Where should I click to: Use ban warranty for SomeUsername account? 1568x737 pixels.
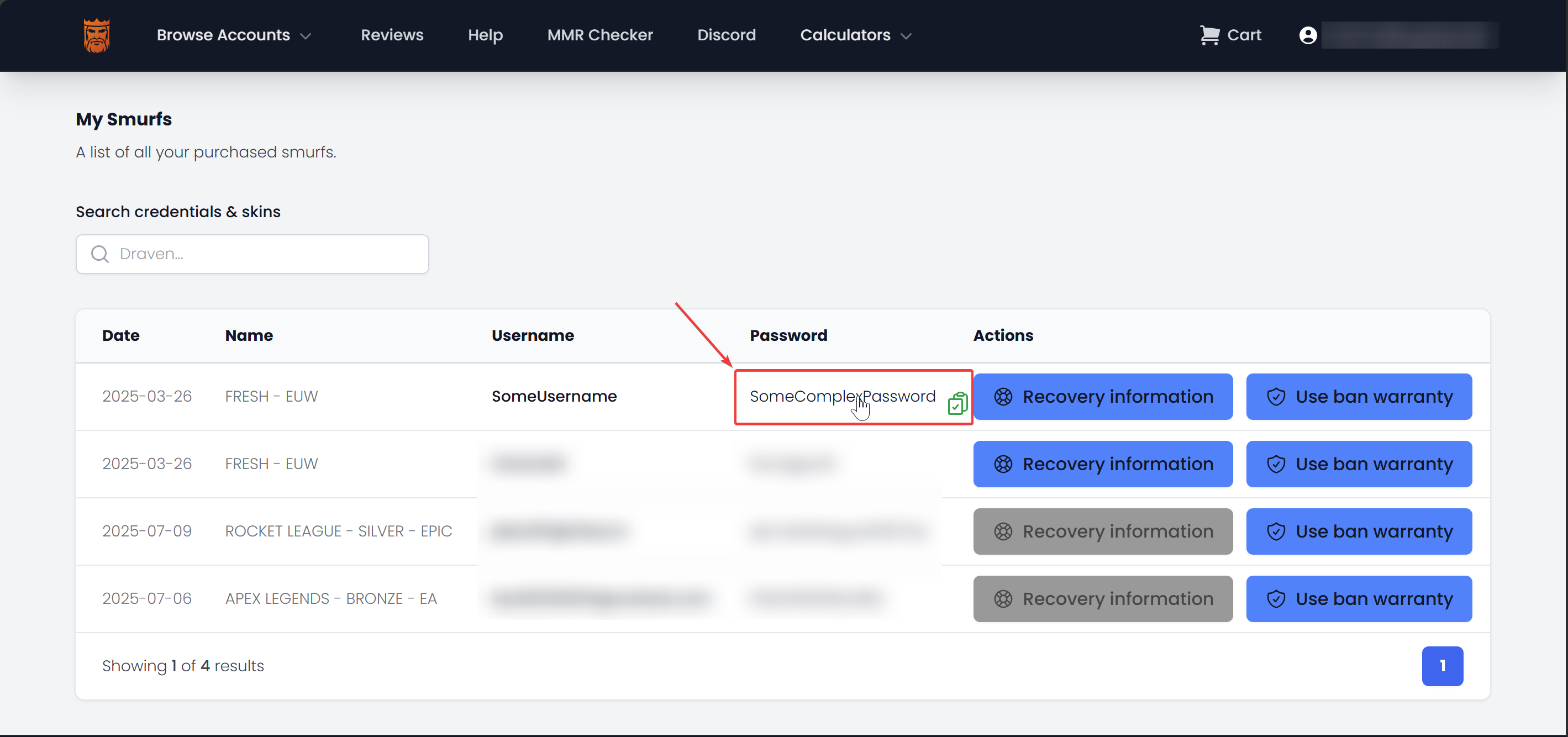pyautogui.click(x=1359, y=396)
